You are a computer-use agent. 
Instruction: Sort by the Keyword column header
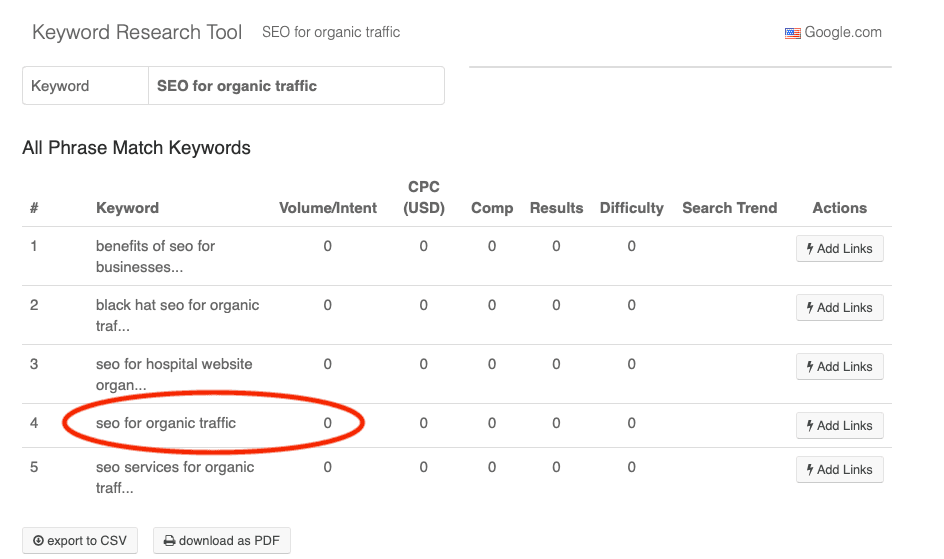[127, 208]
